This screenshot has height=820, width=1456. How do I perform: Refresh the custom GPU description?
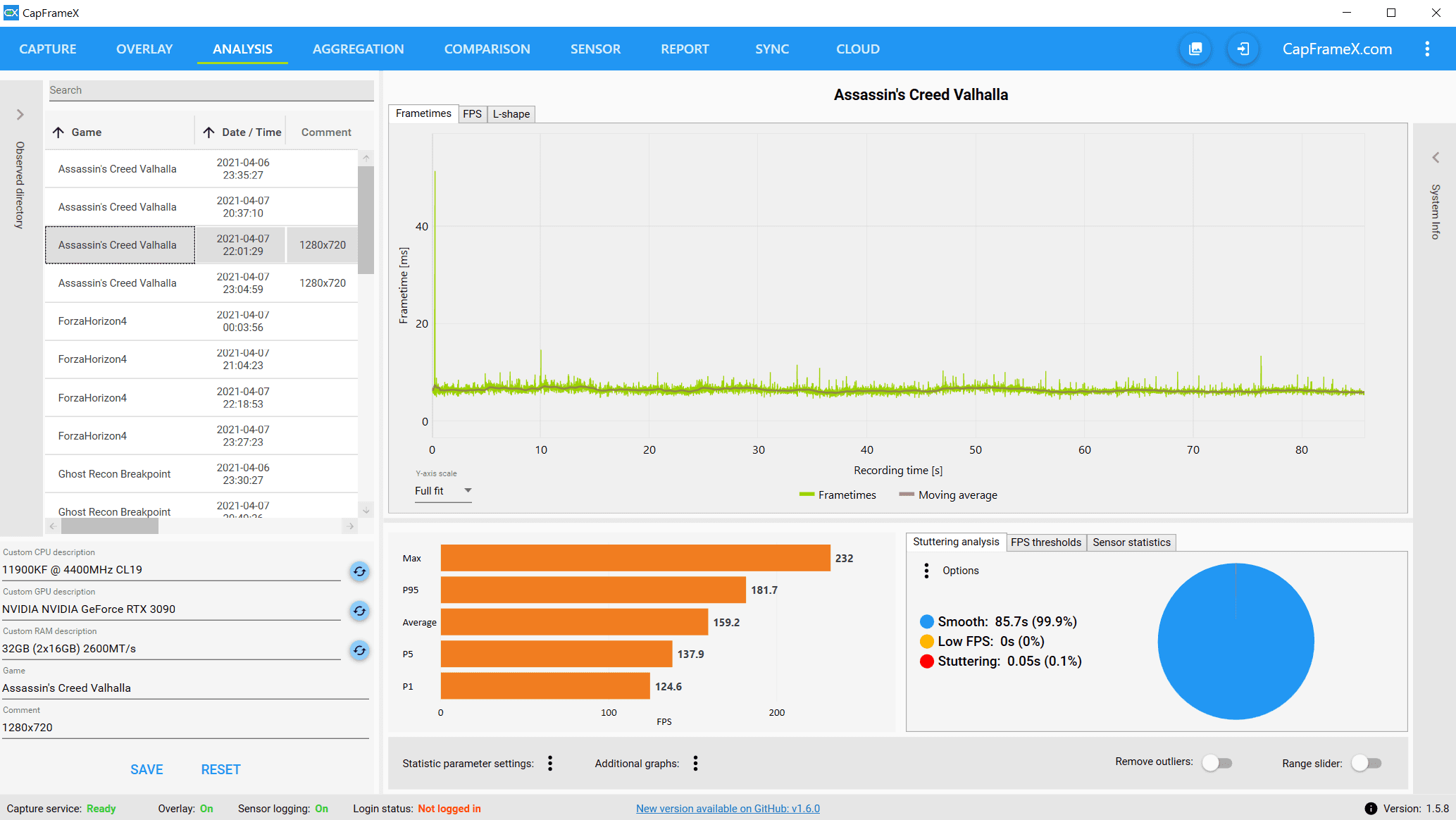(x=359, y=611)
